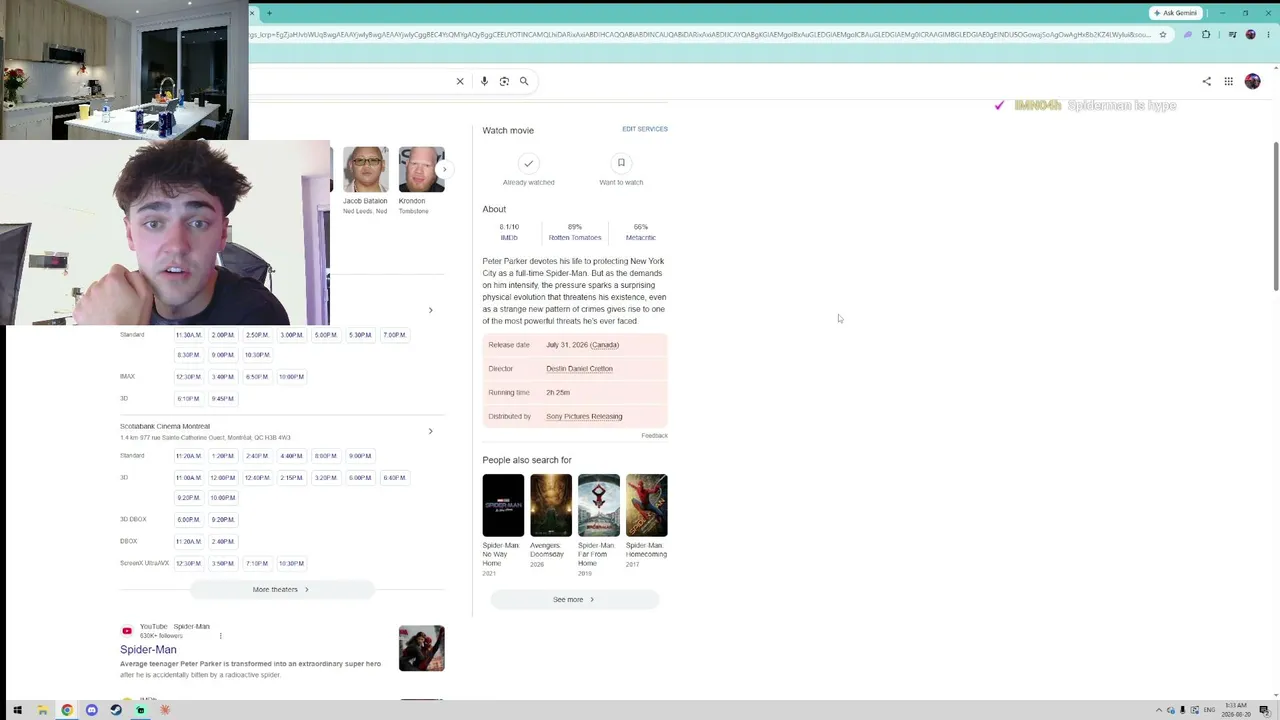Bookmark this page with the star icon

[1163, 35]
